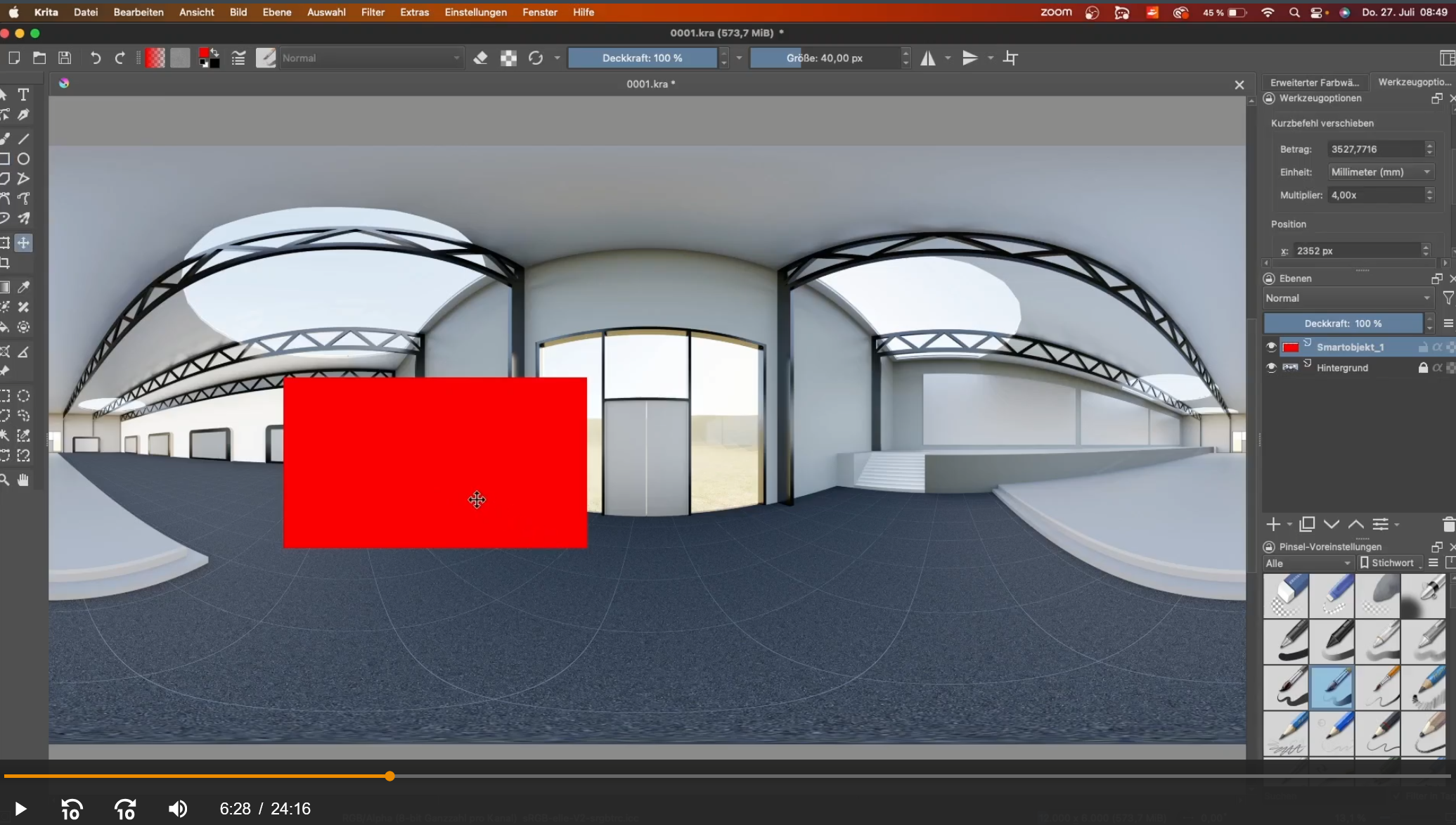
Task: Open the Einheit Millimeter dropdown
Action: [x=1381, y=172]
